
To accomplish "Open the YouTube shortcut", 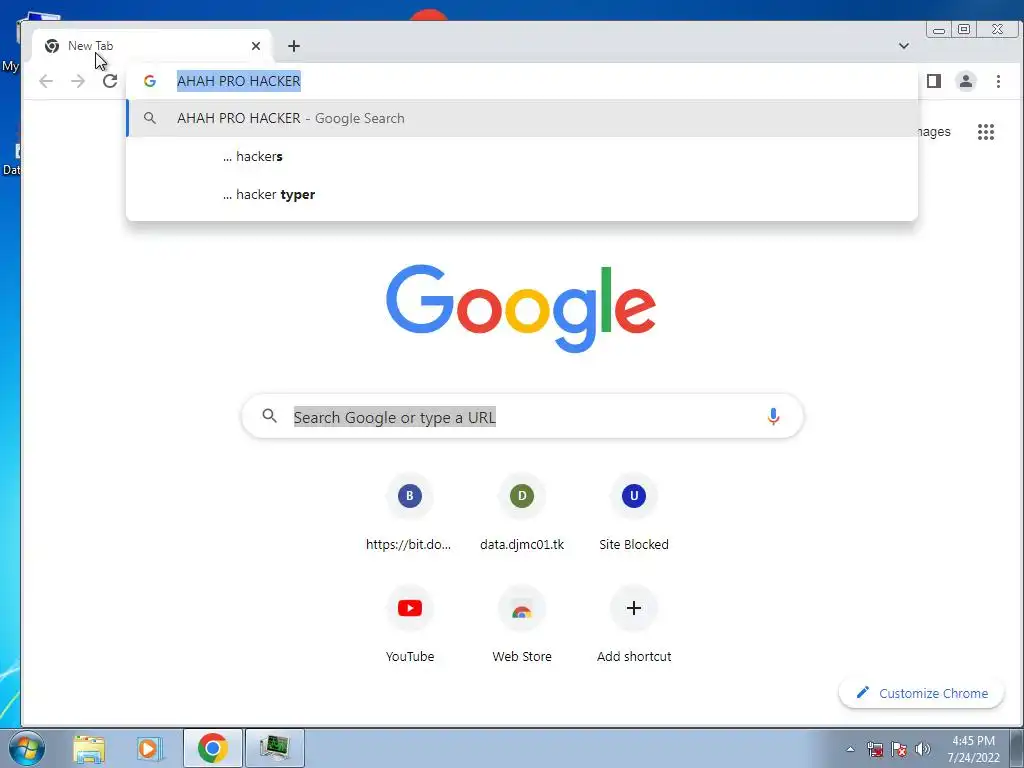I will click(409, 625).
